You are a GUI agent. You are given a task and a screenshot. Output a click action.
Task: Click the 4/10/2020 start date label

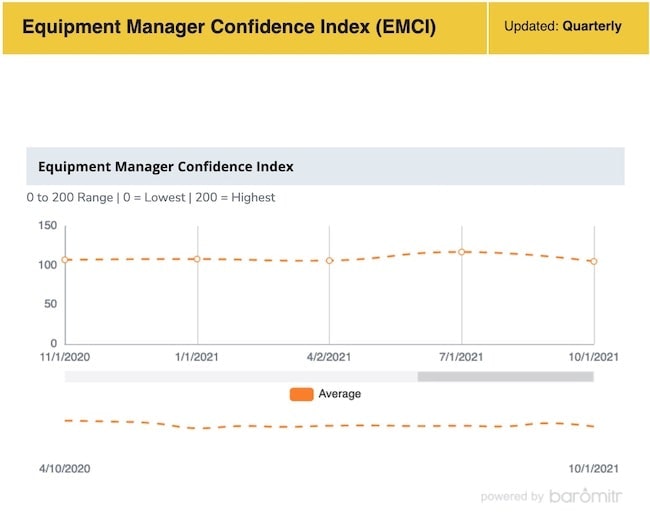65,468
